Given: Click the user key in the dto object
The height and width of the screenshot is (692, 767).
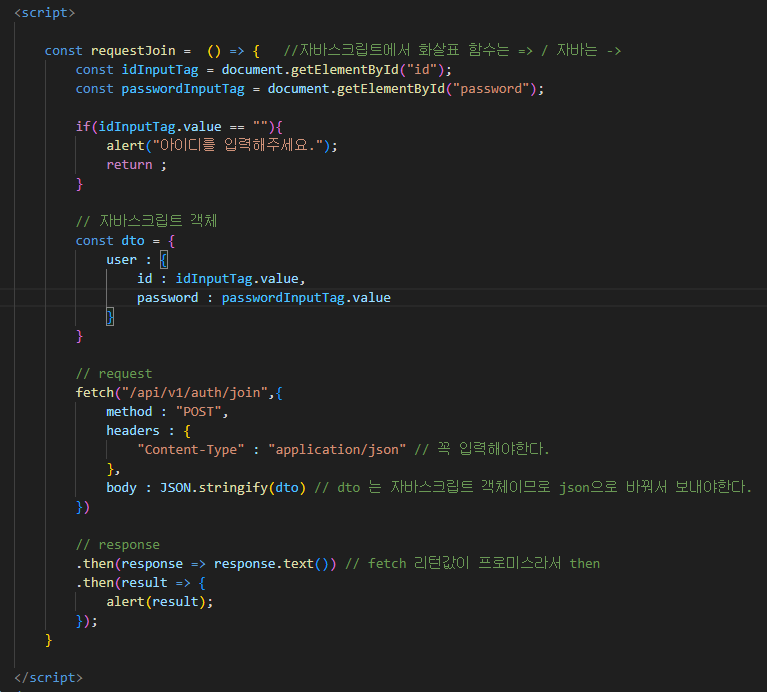Looking at the screenshot, I should click(x=121, y=260).
